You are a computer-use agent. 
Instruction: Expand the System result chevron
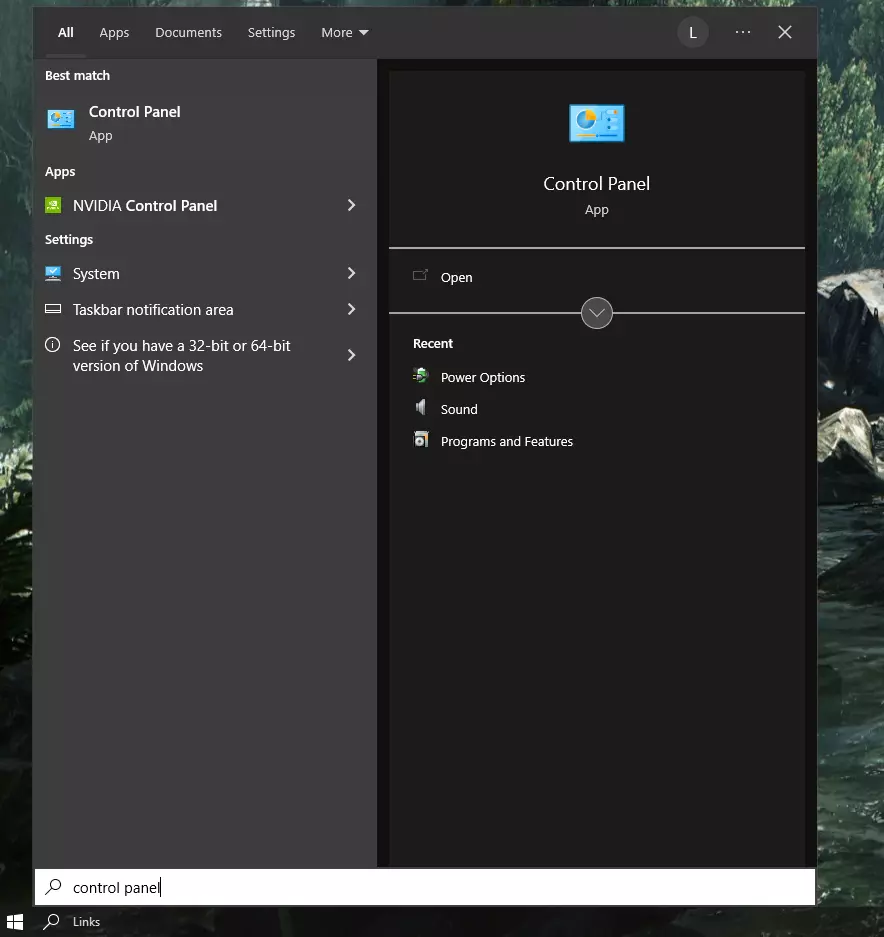pos(351,273)
